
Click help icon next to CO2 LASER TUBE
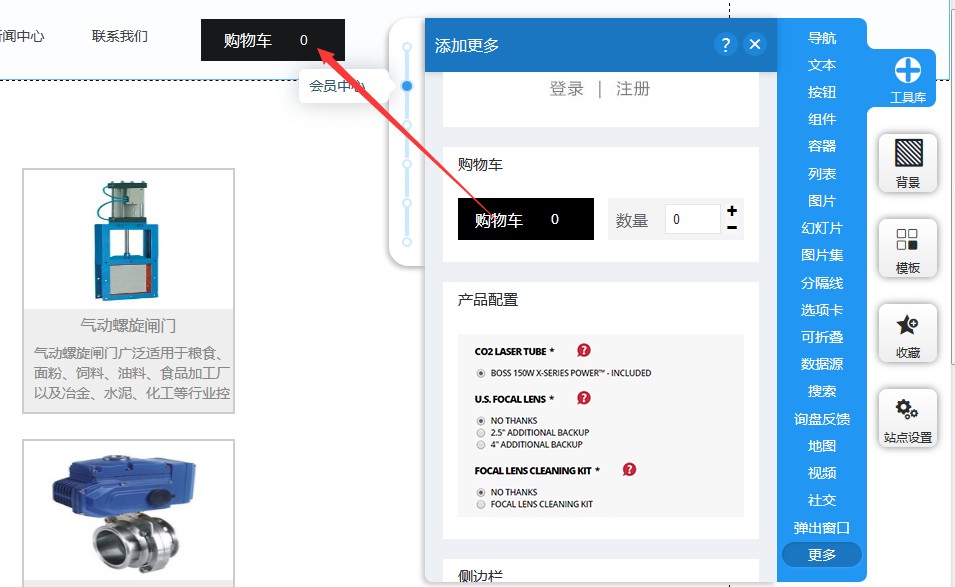(x=583, y=350)
